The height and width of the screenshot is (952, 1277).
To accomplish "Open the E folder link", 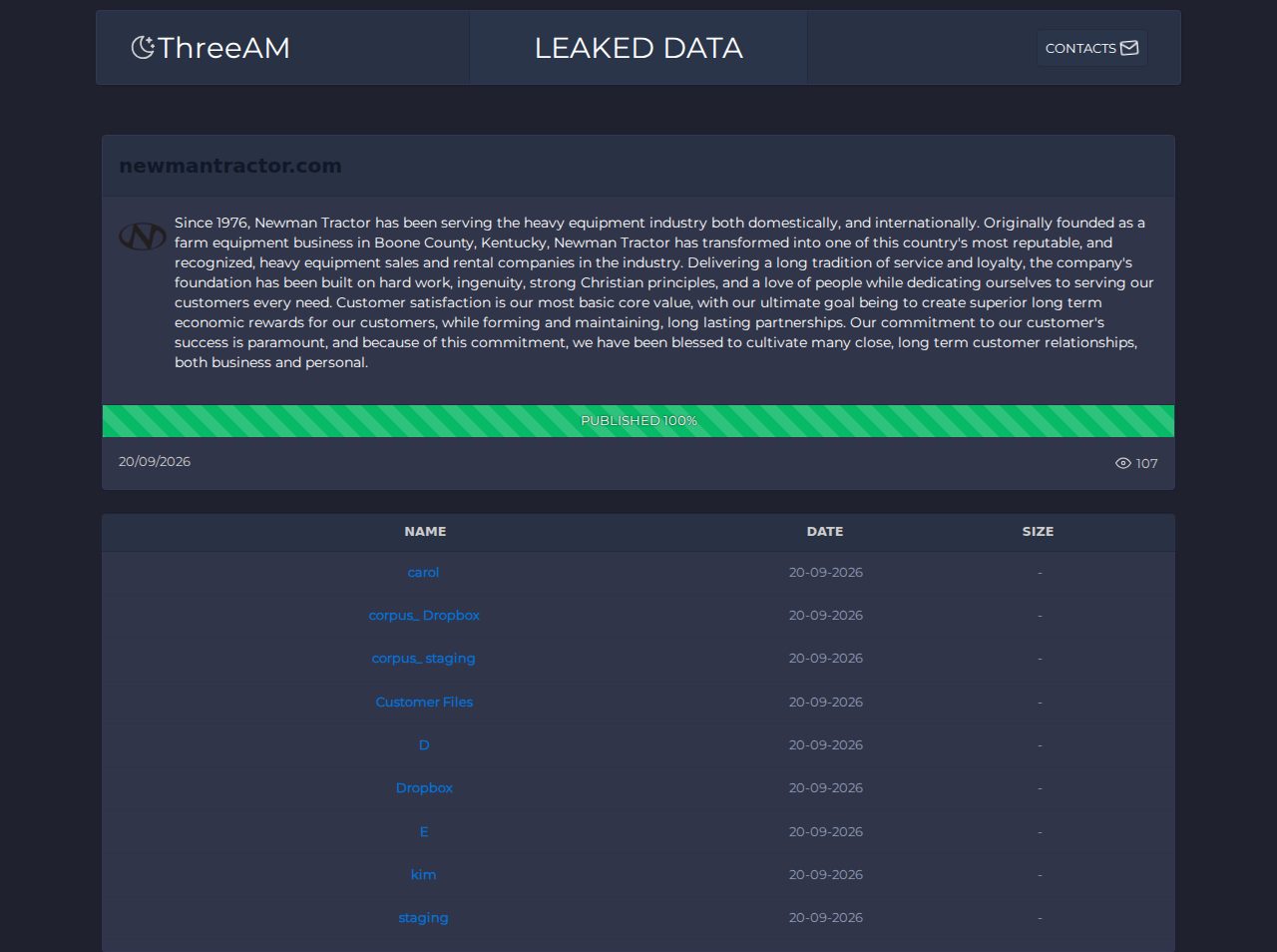I will pos(424,832).
